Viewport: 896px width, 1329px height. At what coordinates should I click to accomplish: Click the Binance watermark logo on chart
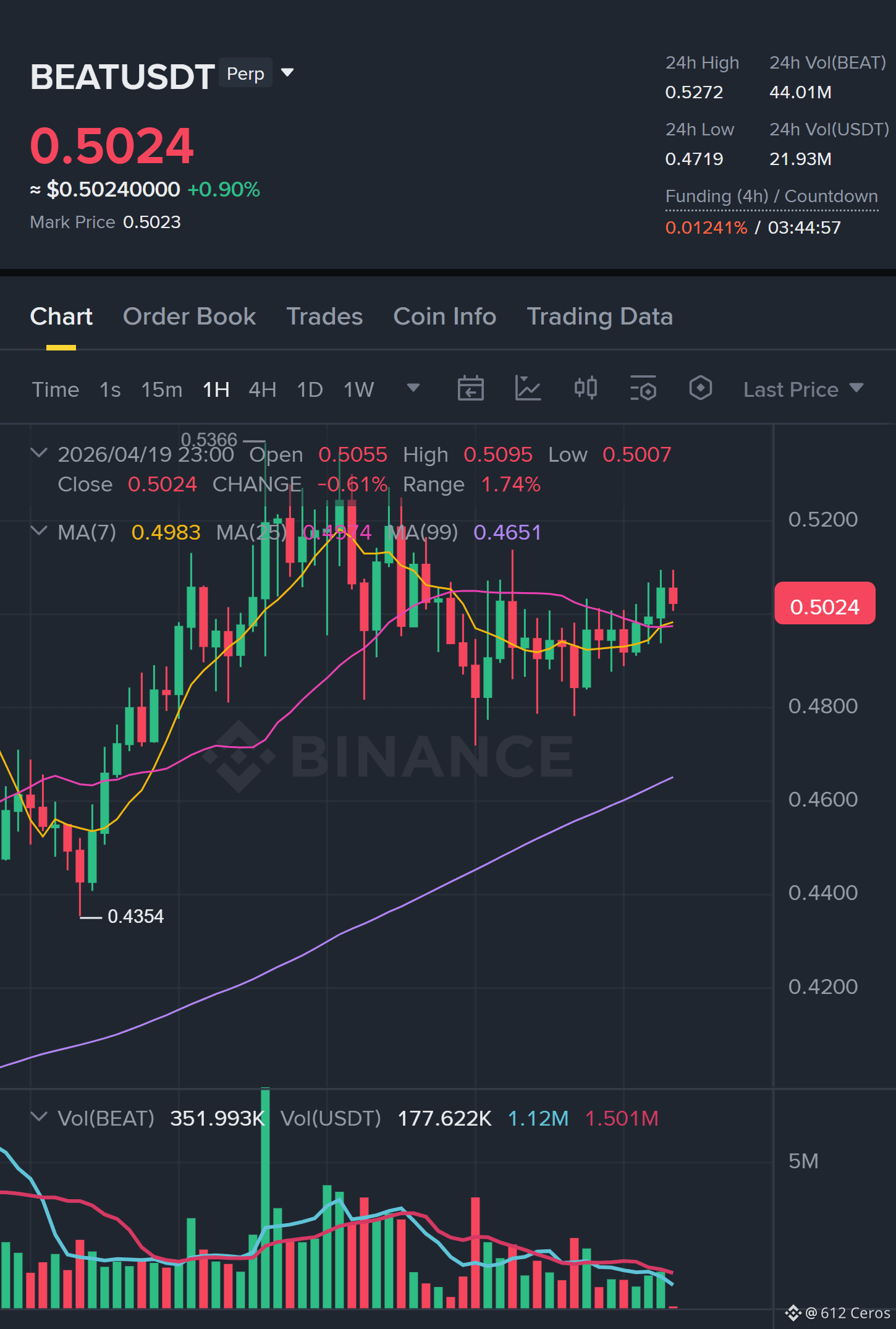tap(388, 756)
